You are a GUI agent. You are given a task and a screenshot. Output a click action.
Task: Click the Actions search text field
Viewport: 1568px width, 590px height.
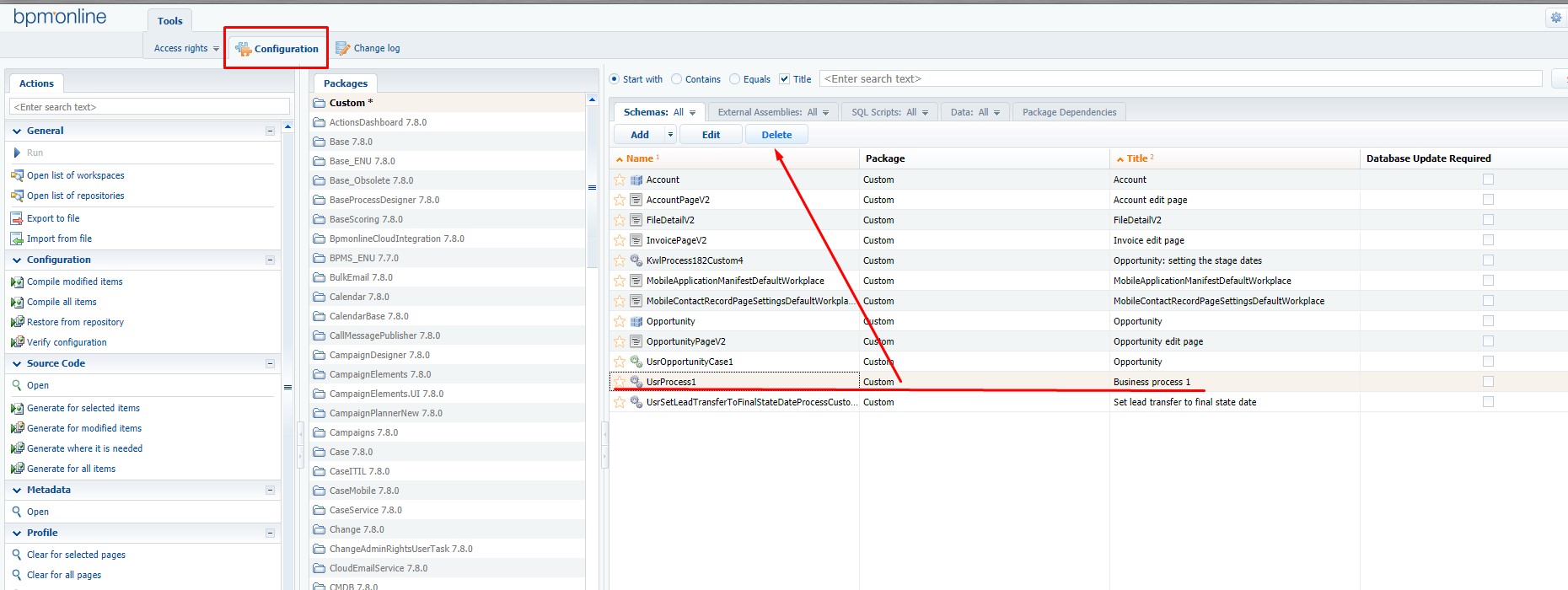point(149,107)
